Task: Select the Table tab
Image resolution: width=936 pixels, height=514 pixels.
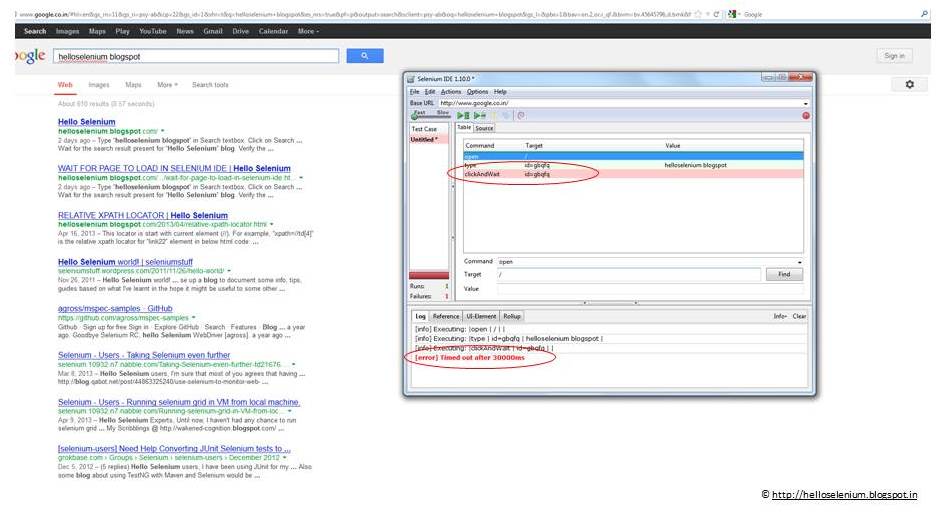Action: tap(464, 128)
